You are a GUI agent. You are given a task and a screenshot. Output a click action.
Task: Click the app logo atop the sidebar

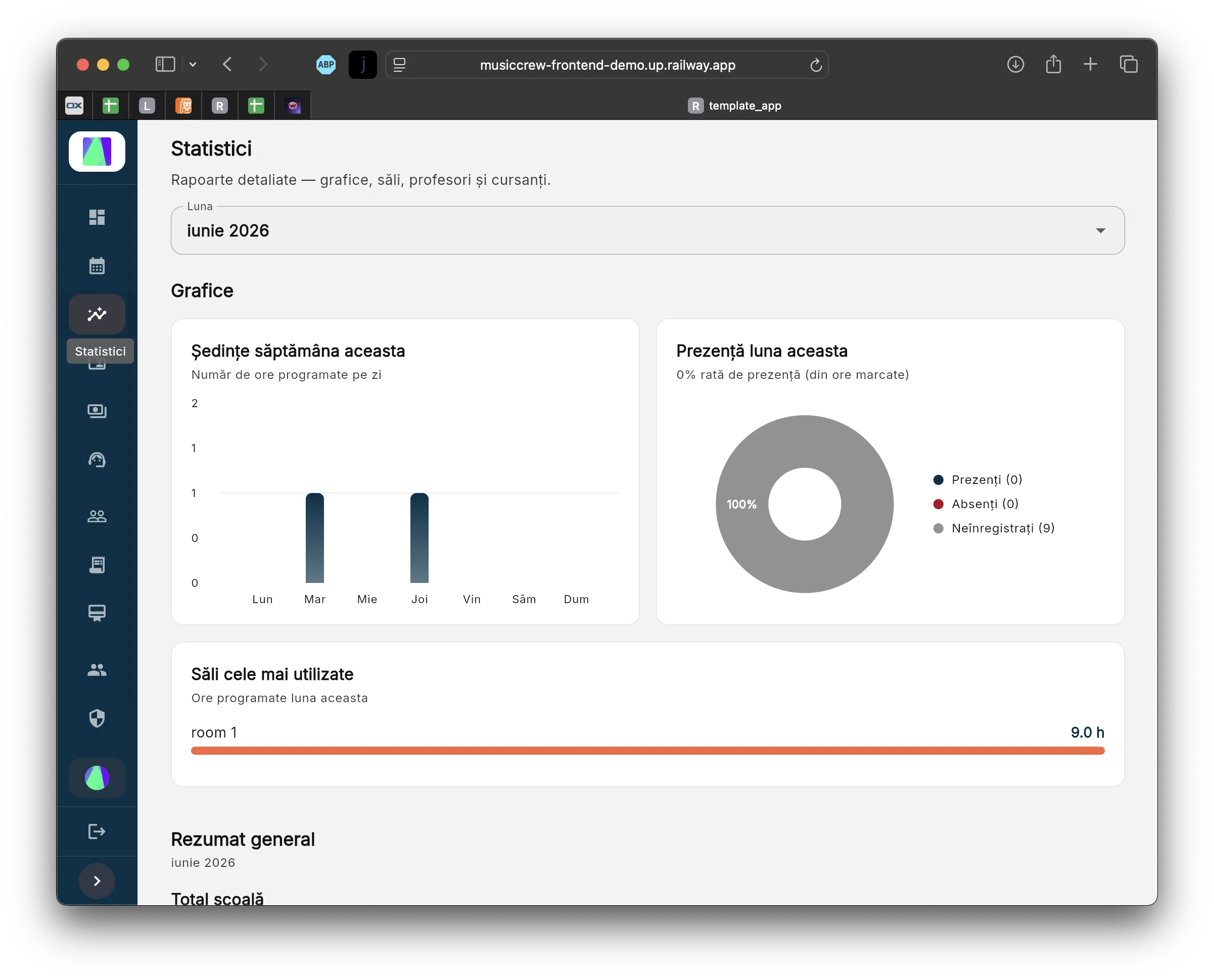coord(97,151)
